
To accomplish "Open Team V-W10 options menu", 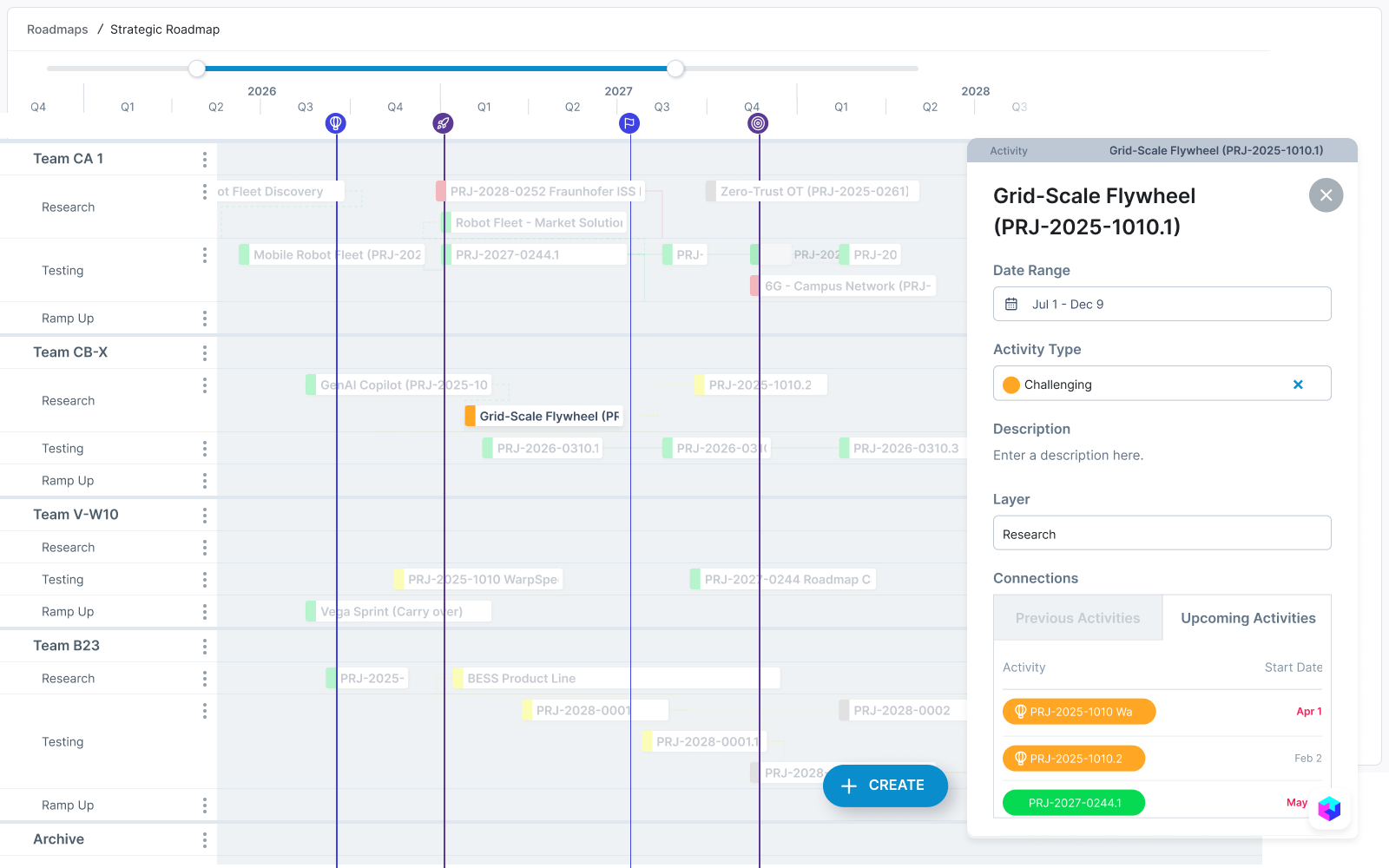I will [205, 516].
